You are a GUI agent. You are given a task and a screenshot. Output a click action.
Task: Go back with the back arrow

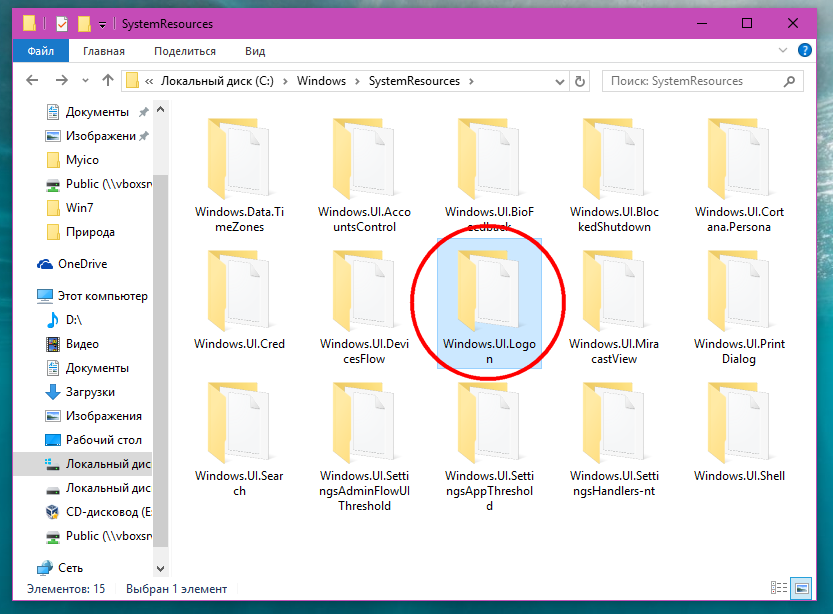click(32, 81)
